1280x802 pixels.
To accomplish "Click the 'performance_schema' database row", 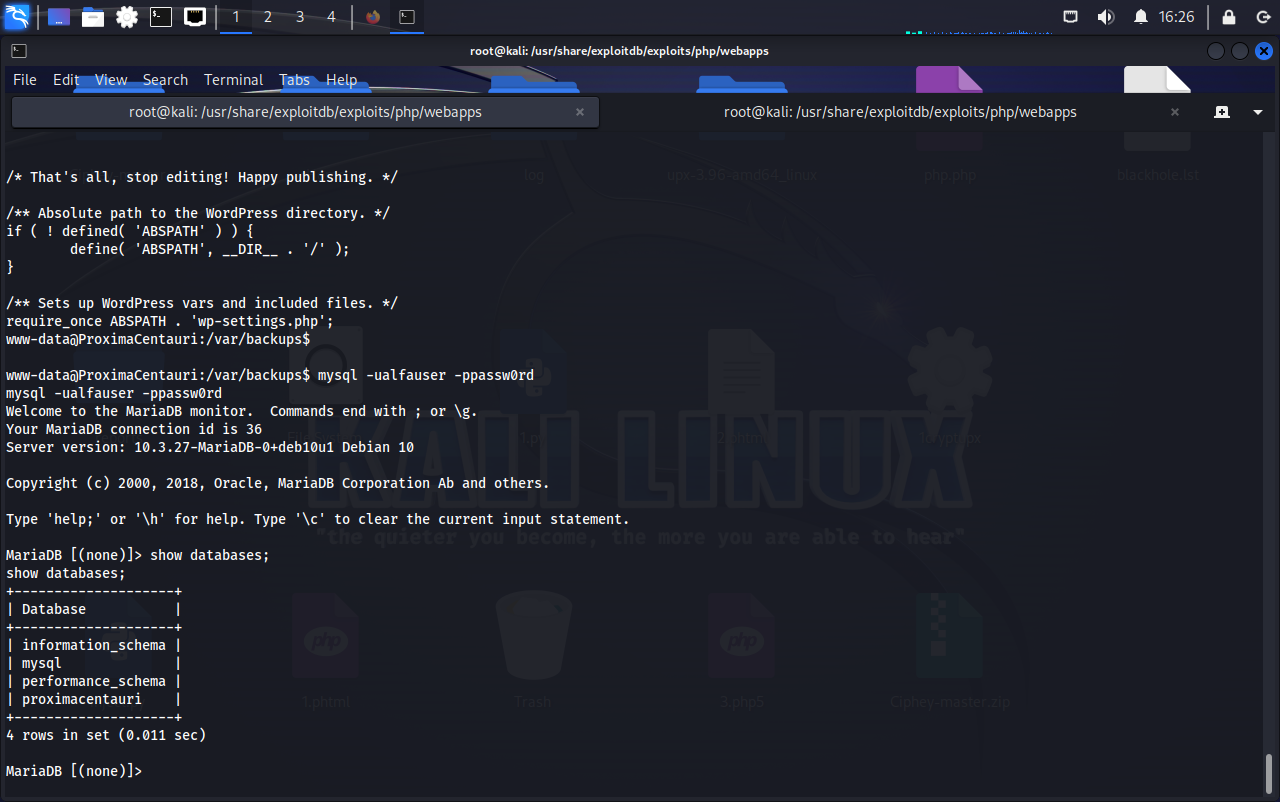I will tap(94, 681).
